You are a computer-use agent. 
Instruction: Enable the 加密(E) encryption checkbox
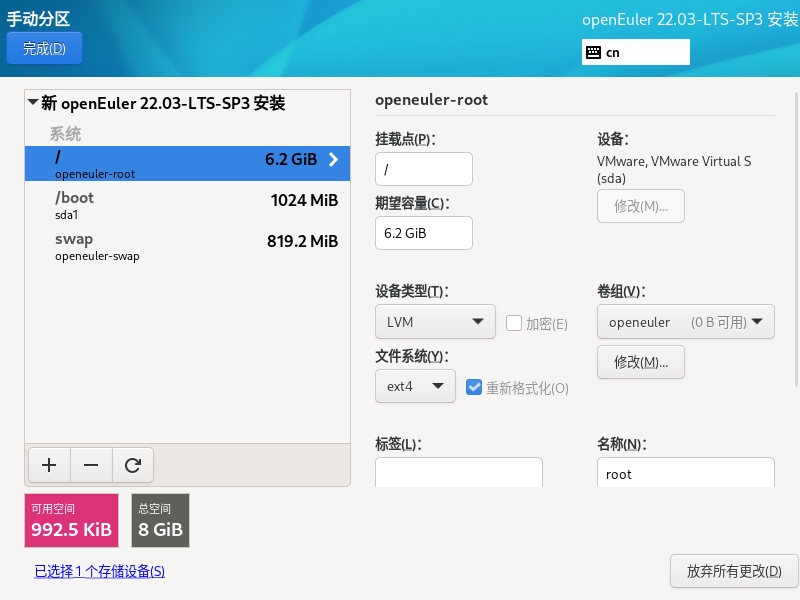click(x=514, y=323)
